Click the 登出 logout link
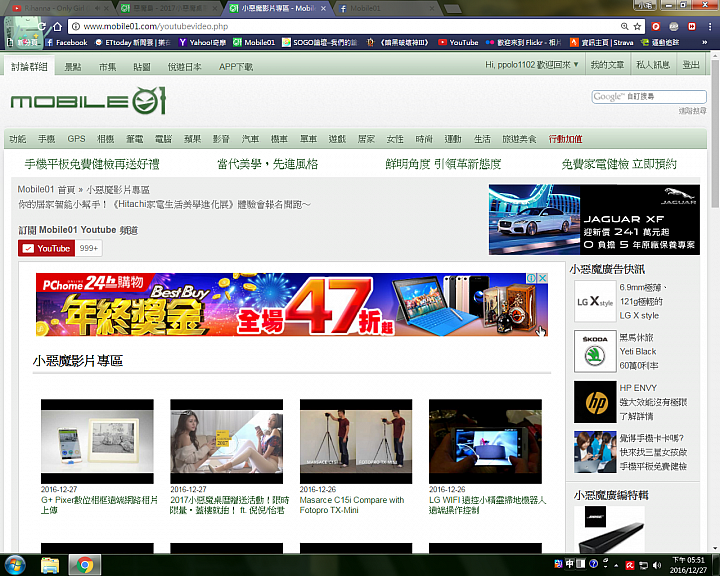720x576 pixels. 691,65
